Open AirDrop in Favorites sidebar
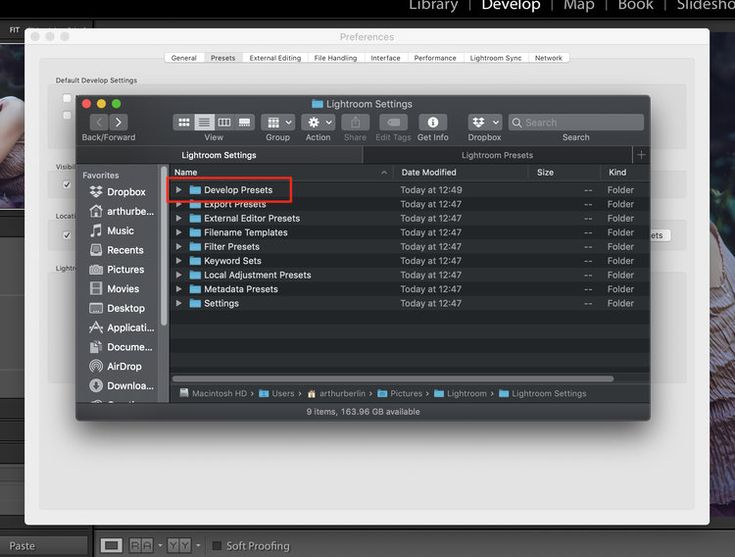Viewport: 735px width, 557px height. pos(115,366)
